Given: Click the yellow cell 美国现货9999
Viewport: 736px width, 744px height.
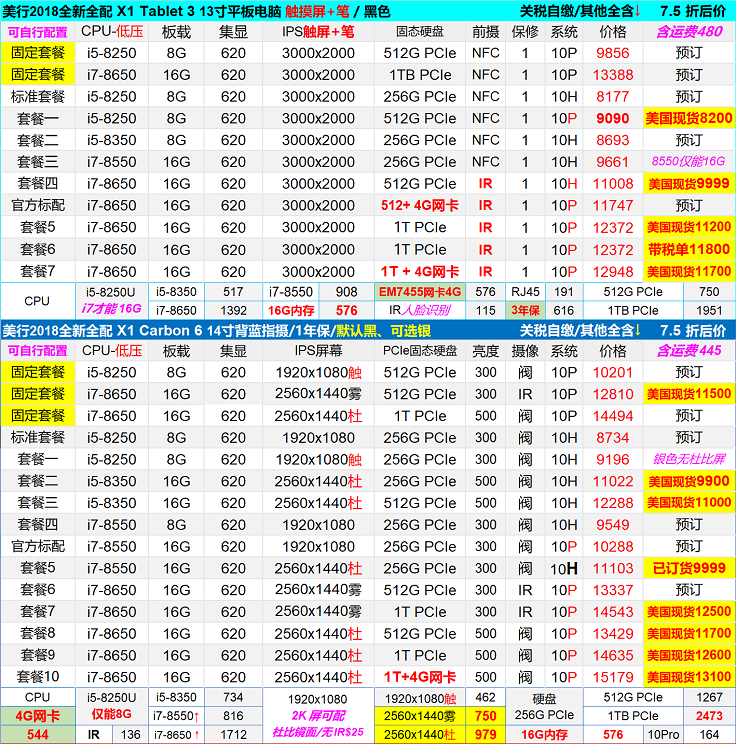Looking at the screenshot, I should 689,184.
